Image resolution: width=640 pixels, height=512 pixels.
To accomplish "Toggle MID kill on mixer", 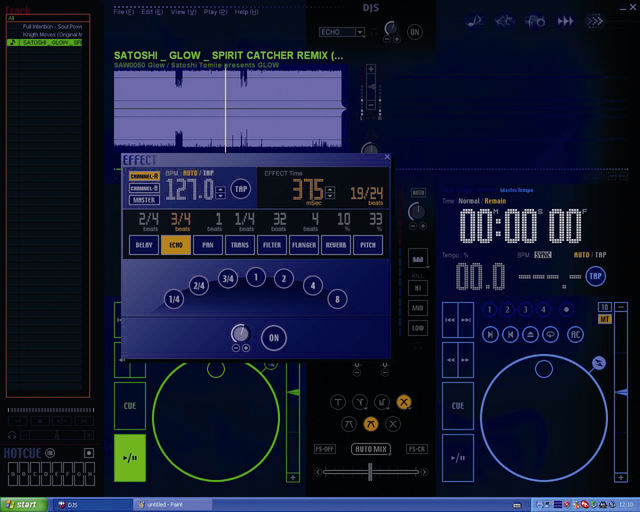I will (x=418, y=308).
